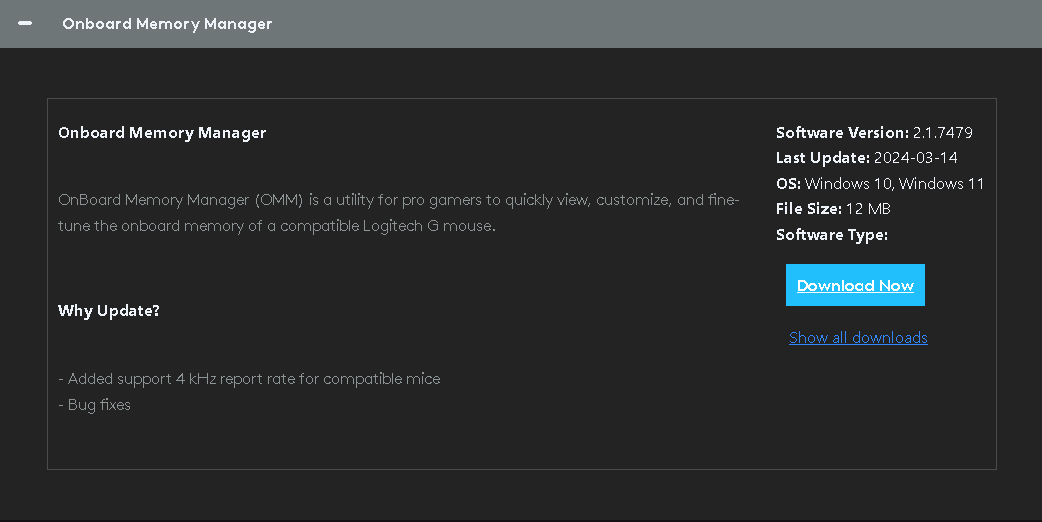Image resolution: width=1042 pixels, height=522 pixels.
Task: Click the Last Update label
Action: point(823,157)
